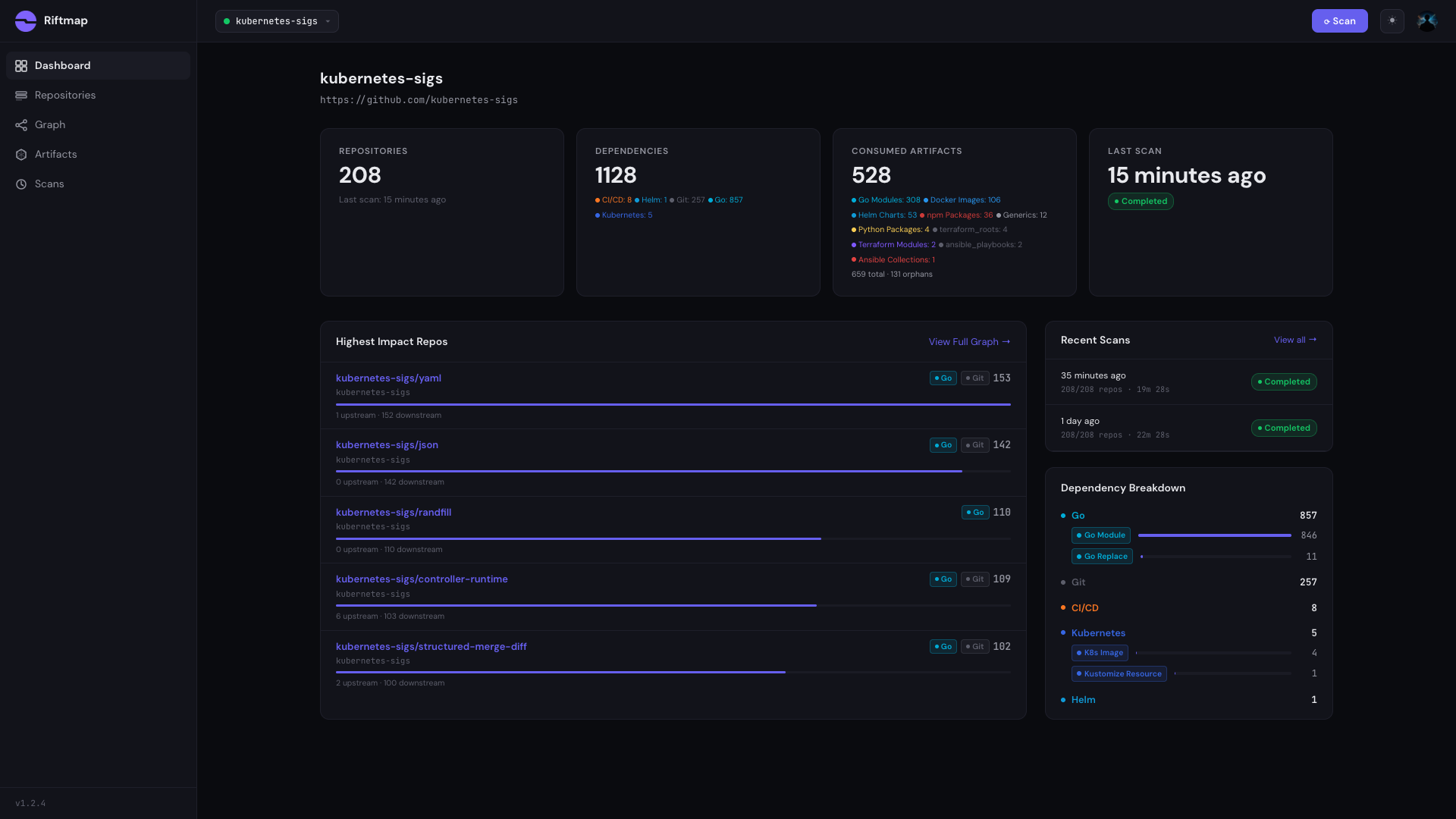
Task: Open the 35 minutes ago scan entry
Action: (x=1189, y=382)
